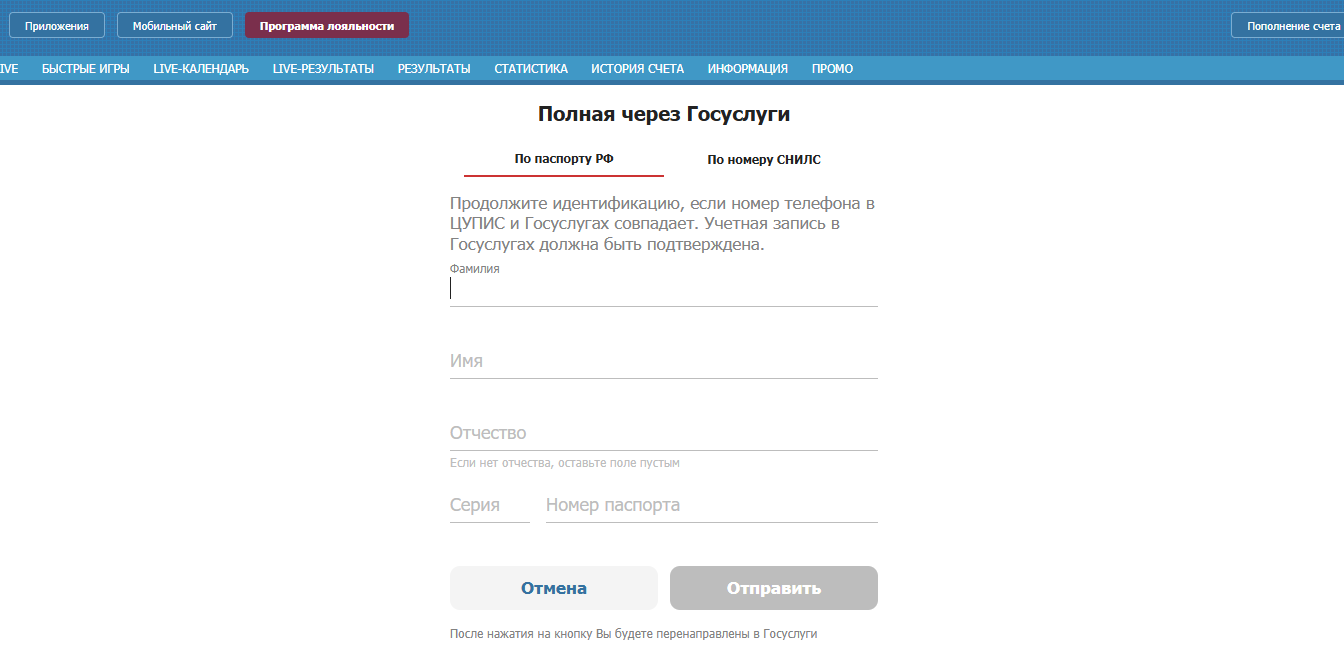The image size is (1344, 648).
Task: Focus the Фамилия input field
Action: coord(664,289)
